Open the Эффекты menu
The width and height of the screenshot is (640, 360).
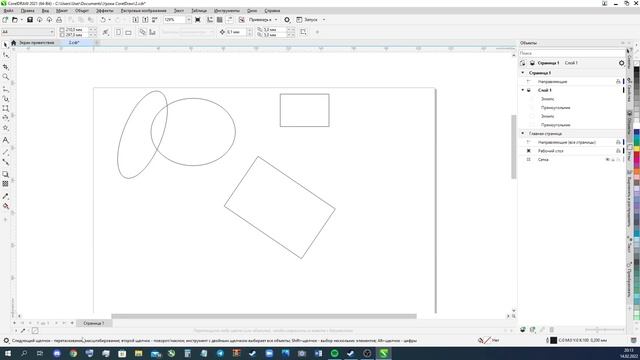click(x=104, y=11)
